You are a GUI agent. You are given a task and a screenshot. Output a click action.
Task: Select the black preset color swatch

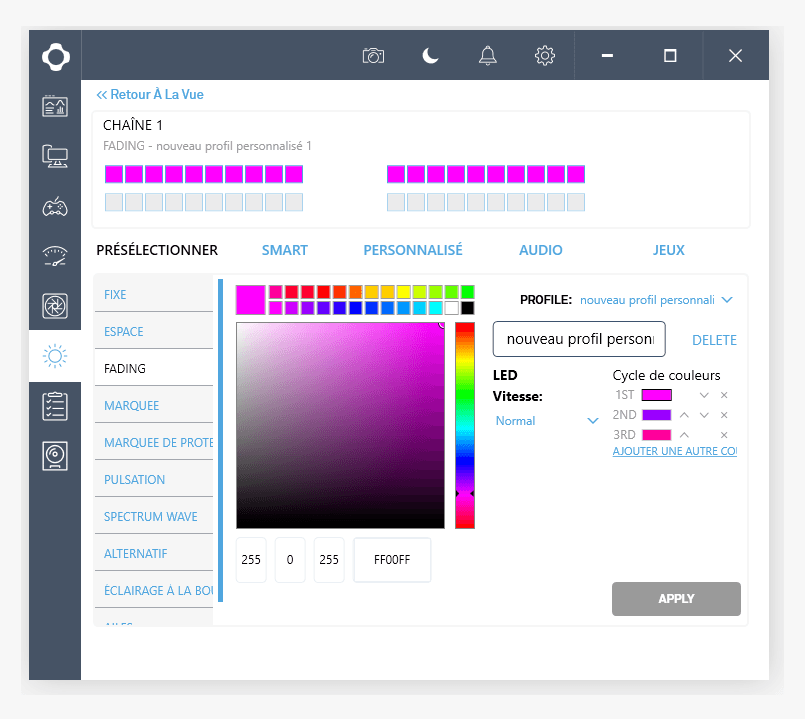coord(467,308)
